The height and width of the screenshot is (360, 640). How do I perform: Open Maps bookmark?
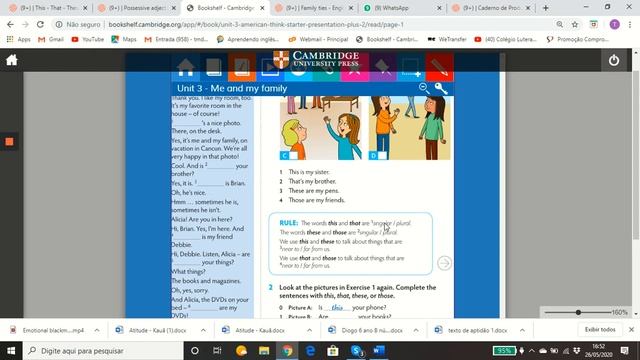pos(124,39)
